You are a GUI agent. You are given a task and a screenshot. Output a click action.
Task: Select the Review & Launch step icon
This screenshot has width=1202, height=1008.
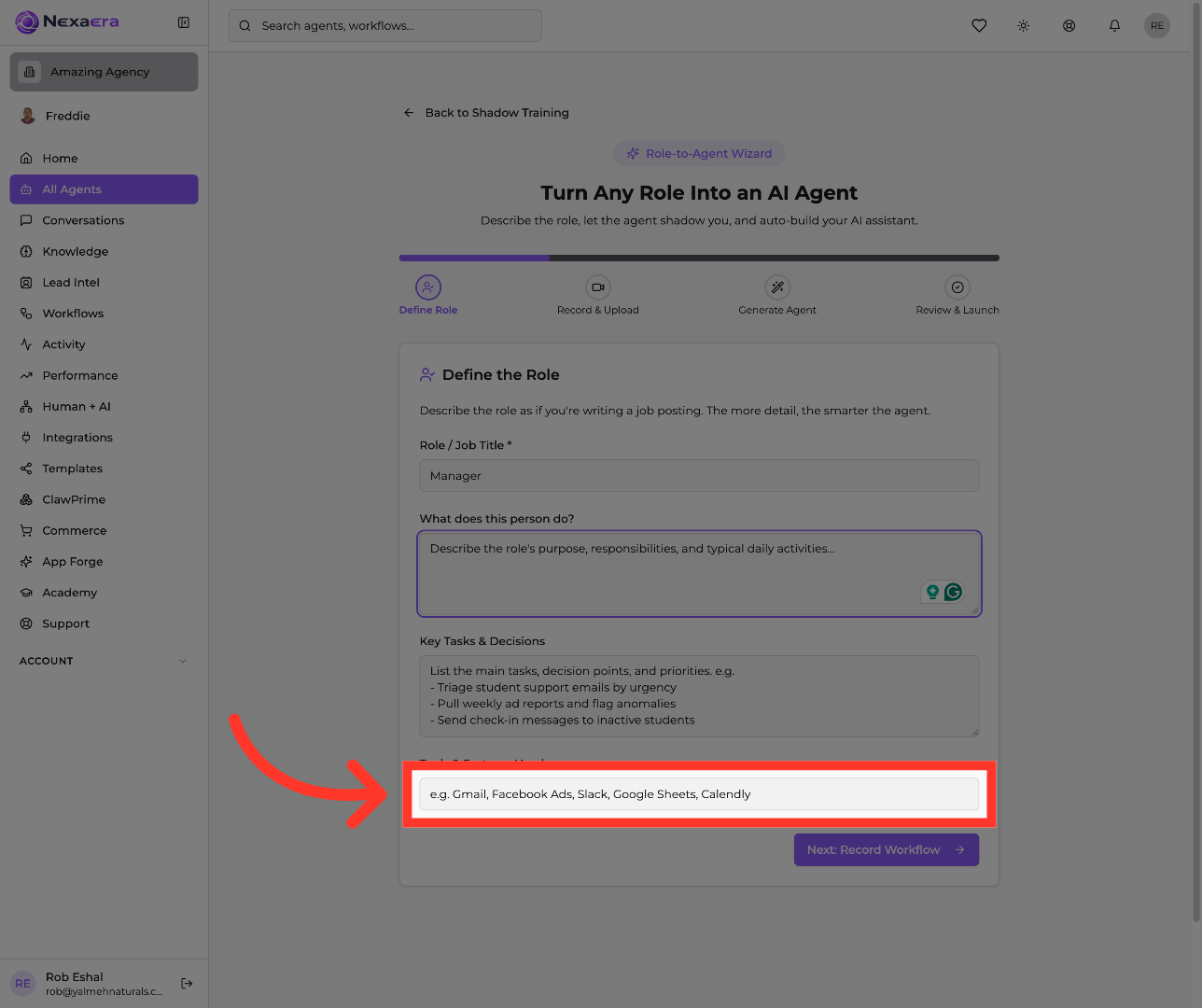tap(957, 287)
